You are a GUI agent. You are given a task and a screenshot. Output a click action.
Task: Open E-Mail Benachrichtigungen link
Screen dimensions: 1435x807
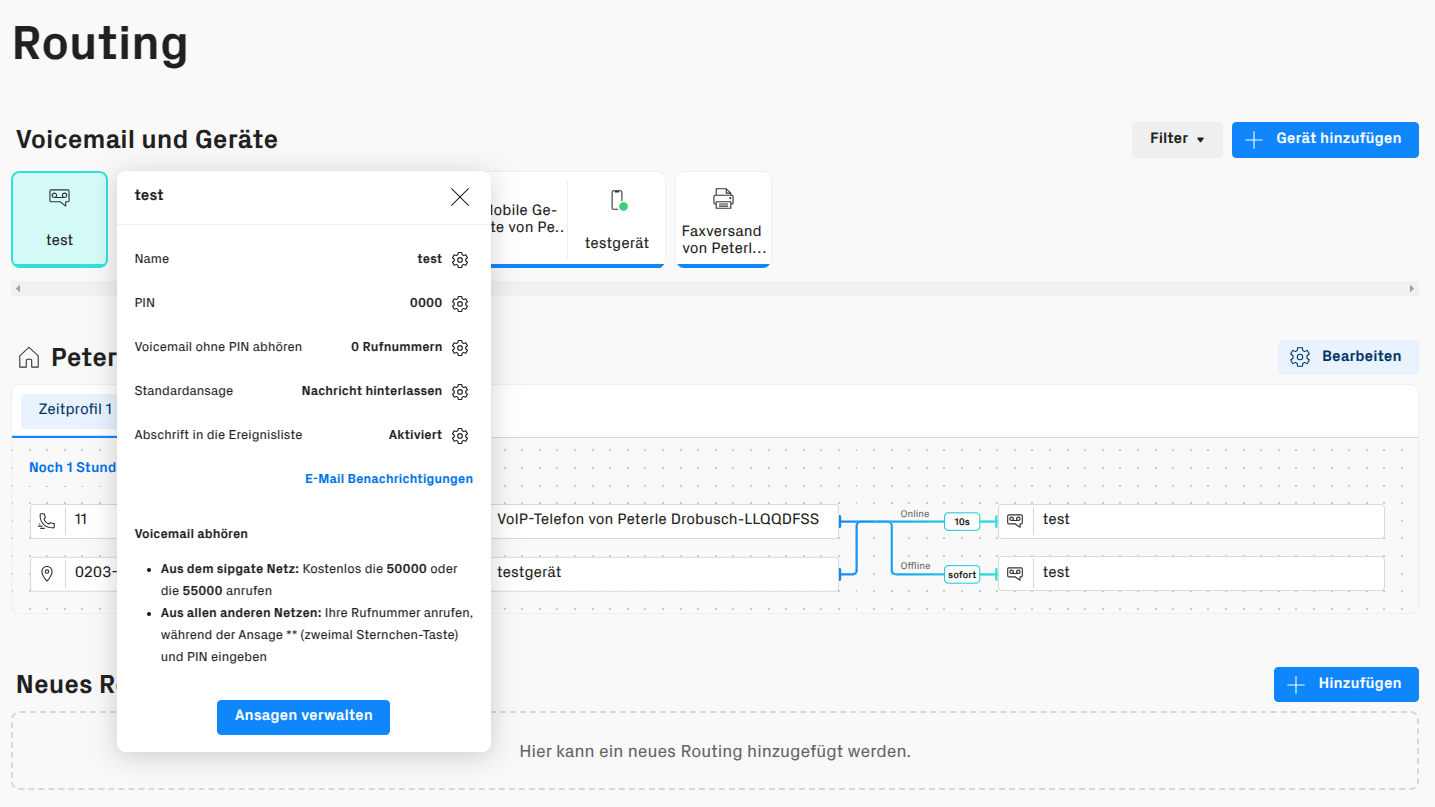[389, 479]
